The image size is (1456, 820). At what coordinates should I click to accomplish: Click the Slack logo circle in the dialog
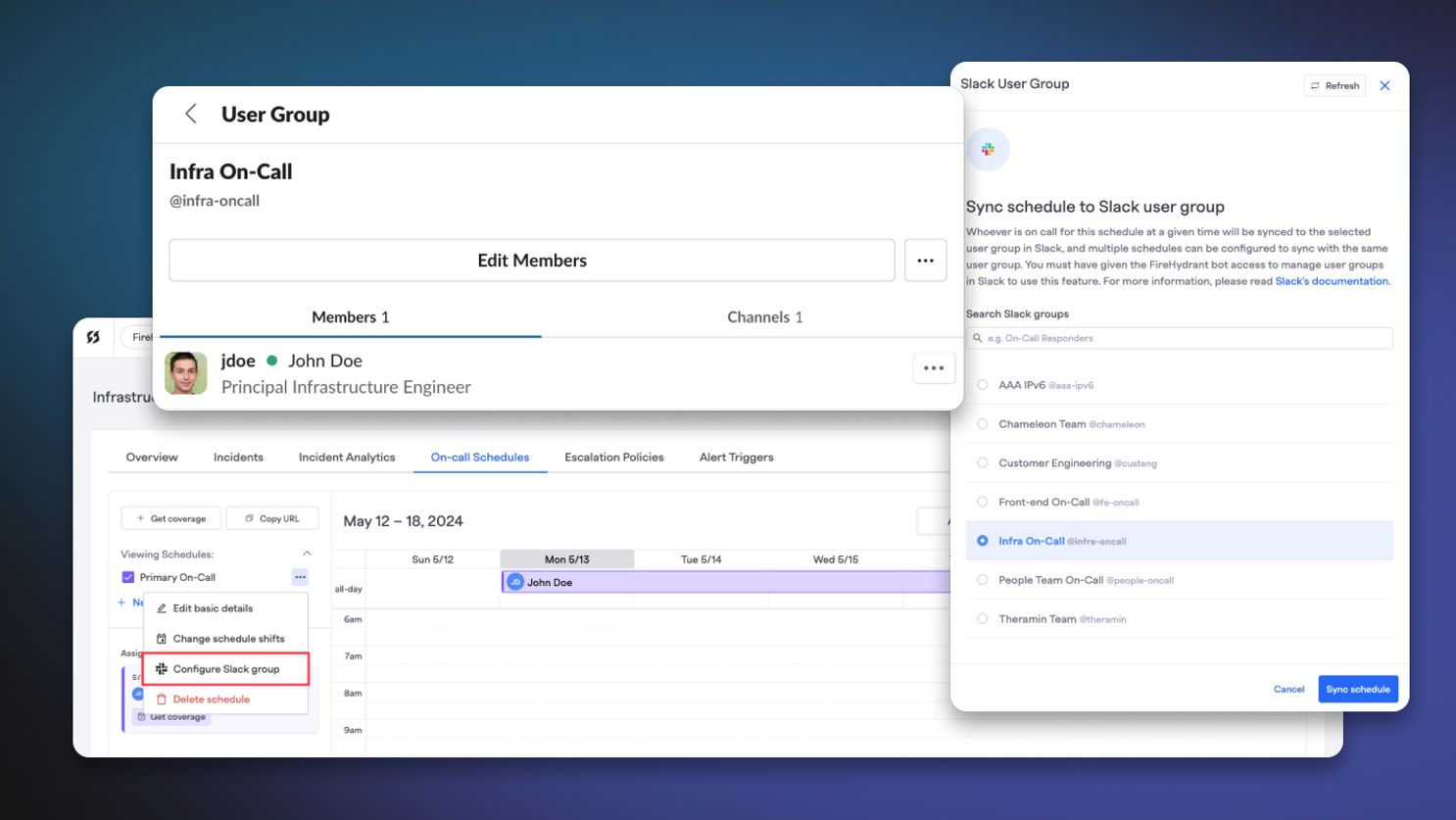988,149
